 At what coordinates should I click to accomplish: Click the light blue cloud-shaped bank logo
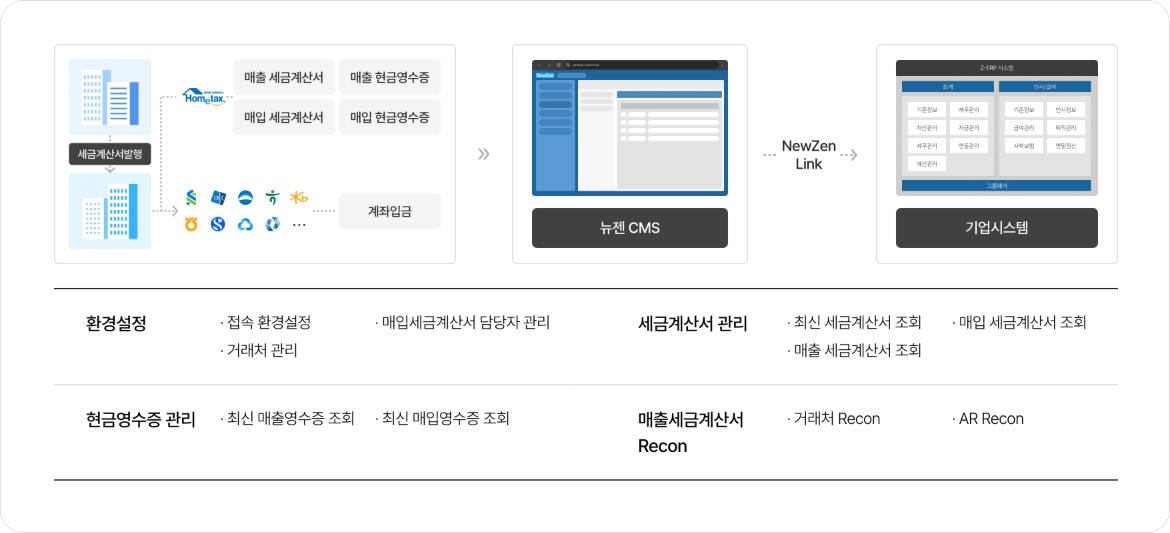tap(245, 223)
